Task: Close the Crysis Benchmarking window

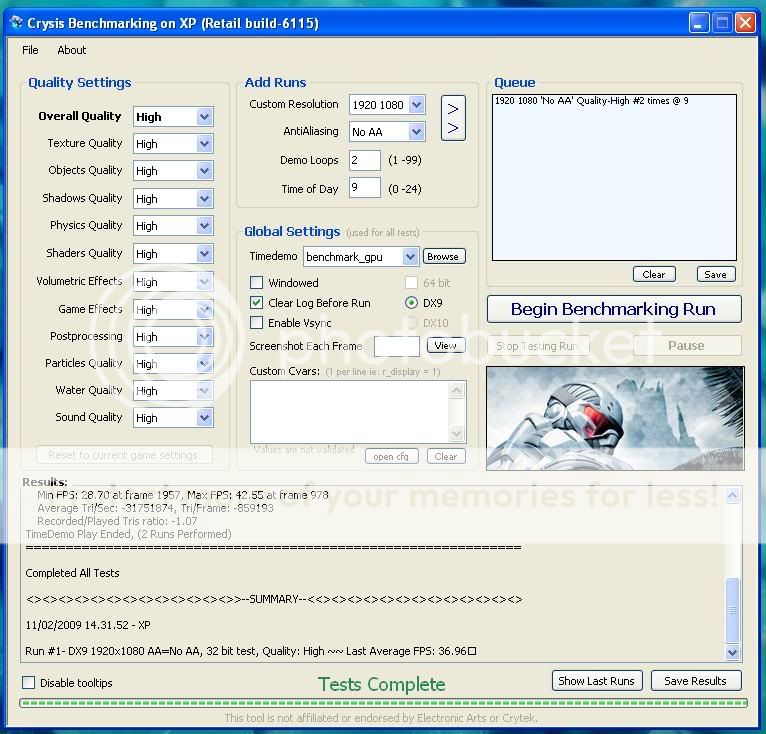Action: [745, 23]
